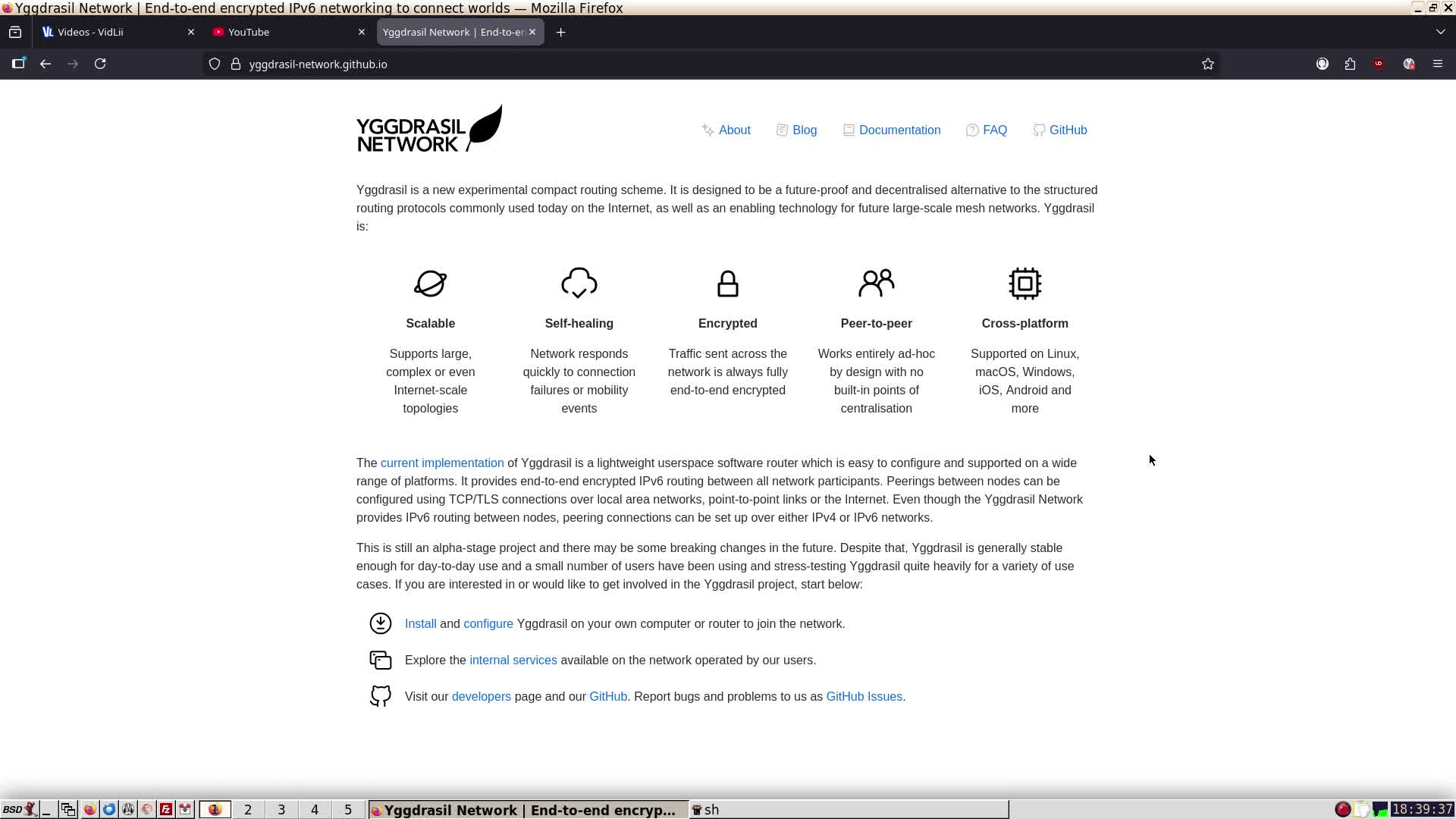Open the uBlock Origin extension icon
The width and height of the screenshot is (1456, 819).
click(1379, 64)
